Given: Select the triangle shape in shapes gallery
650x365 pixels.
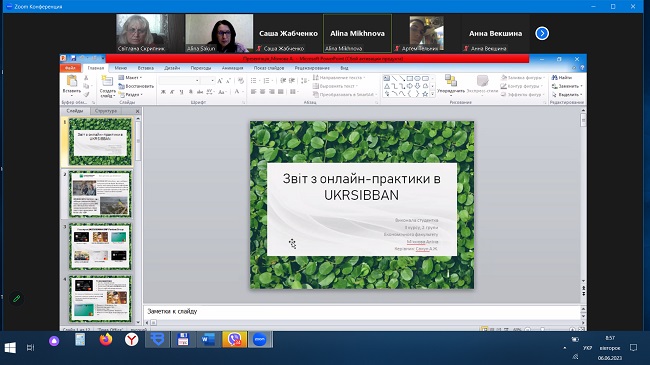Looking at the screenshot, I should 386,86.
